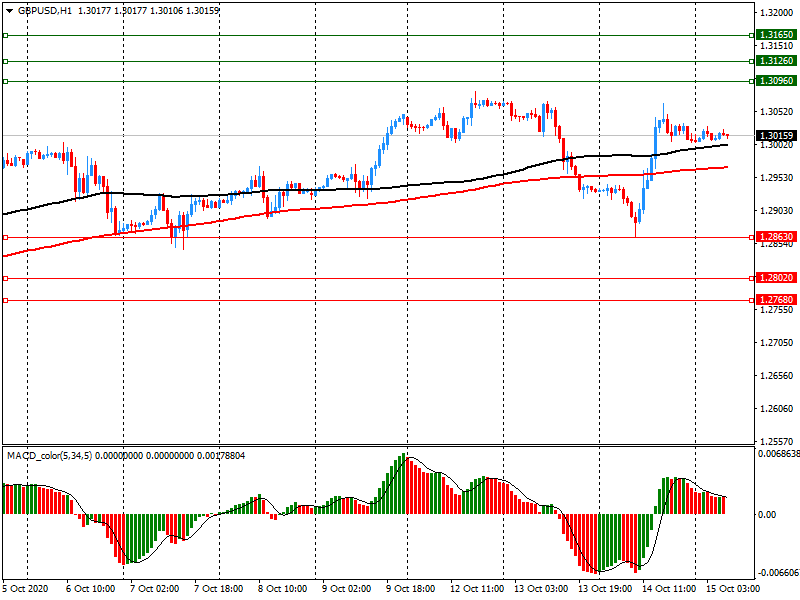Image resolution: width=800 pixels, height=600 pixels.
Task: Click the 5 Oct 2020 time axis label
Action: click(26, 589)
